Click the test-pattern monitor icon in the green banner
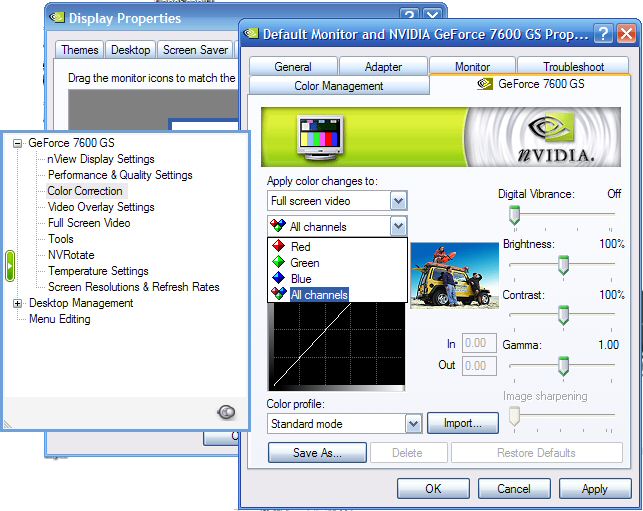Viewport: 643px width, 511px height. [321, 138]
